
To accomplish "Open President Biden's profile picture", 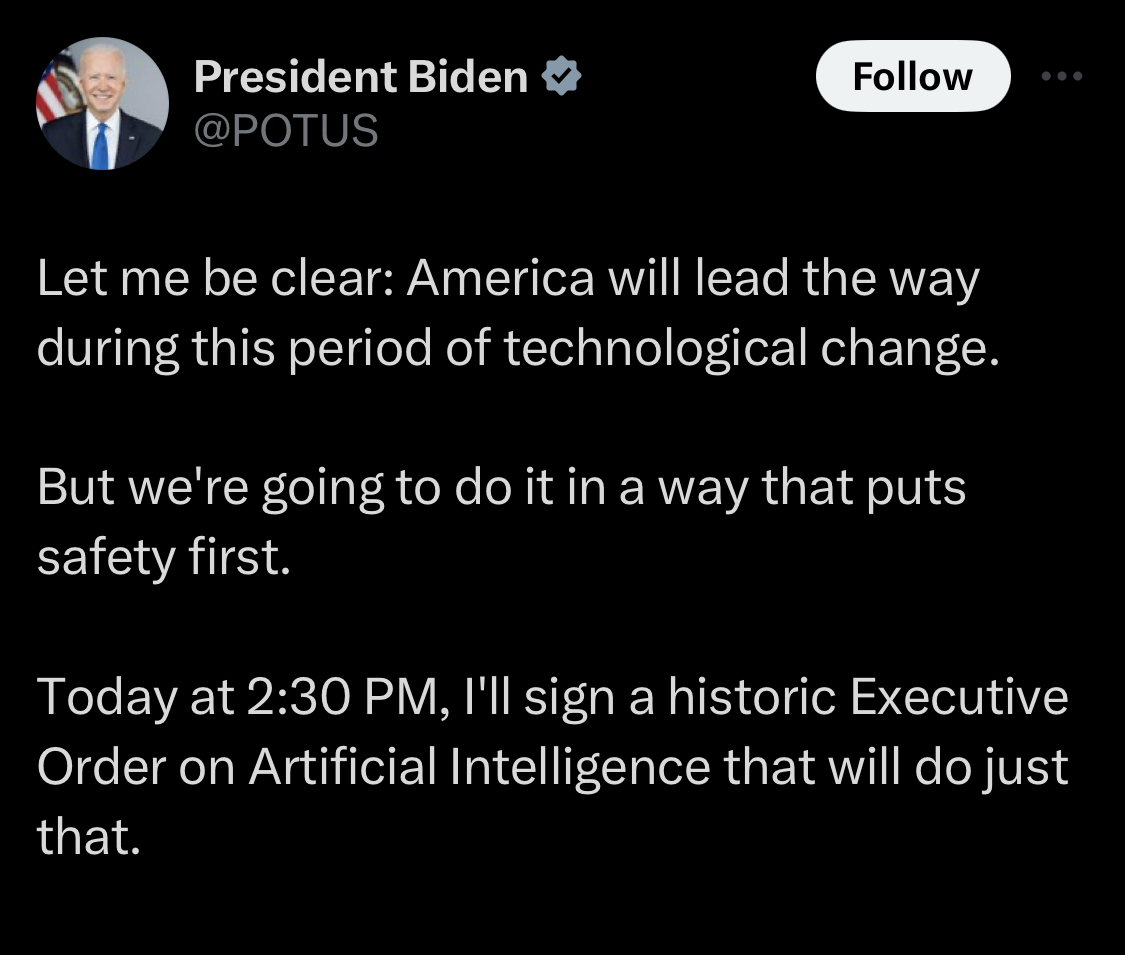I will tap(103, 103).
